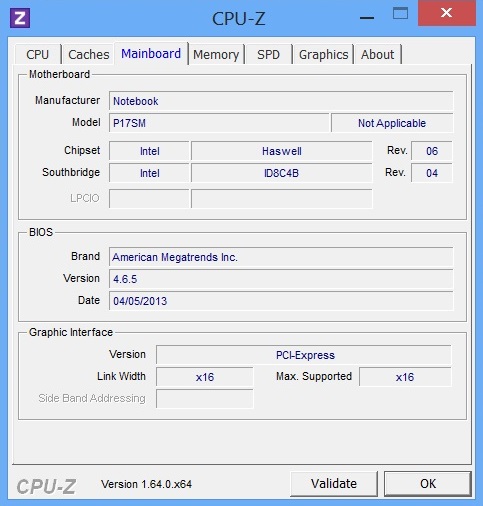
Task: Click the BIOS Brand American Megatrends field
Action: pos(281,257)
